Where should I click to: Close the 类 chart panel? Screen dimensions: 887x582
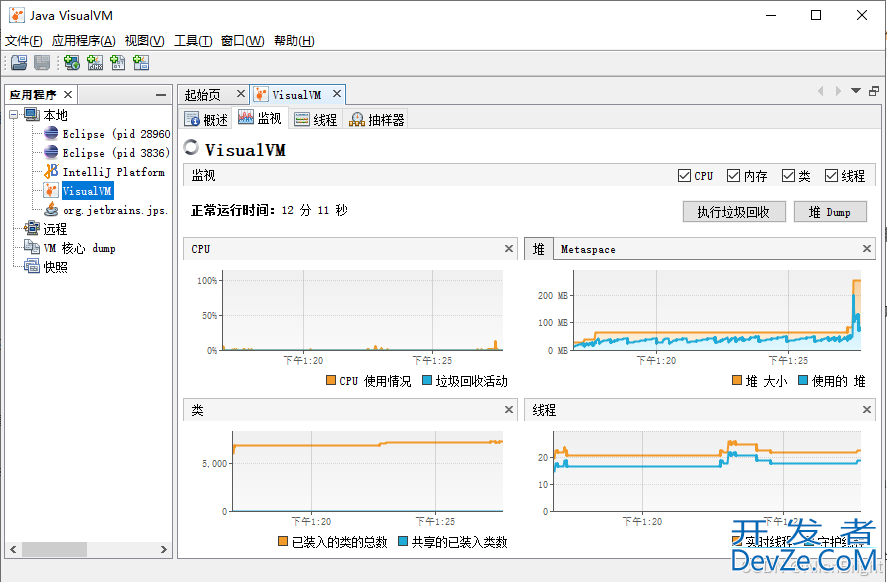509,409
